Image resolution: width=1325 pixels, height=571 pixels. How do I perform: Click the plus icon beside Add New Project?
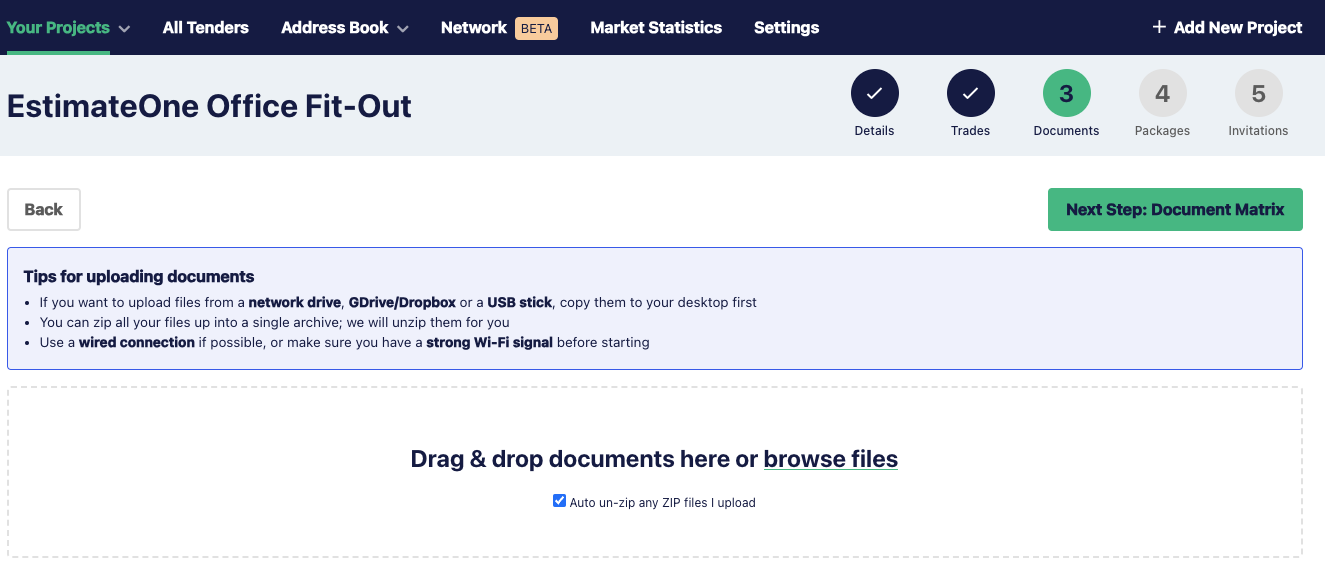[1159, 28]
